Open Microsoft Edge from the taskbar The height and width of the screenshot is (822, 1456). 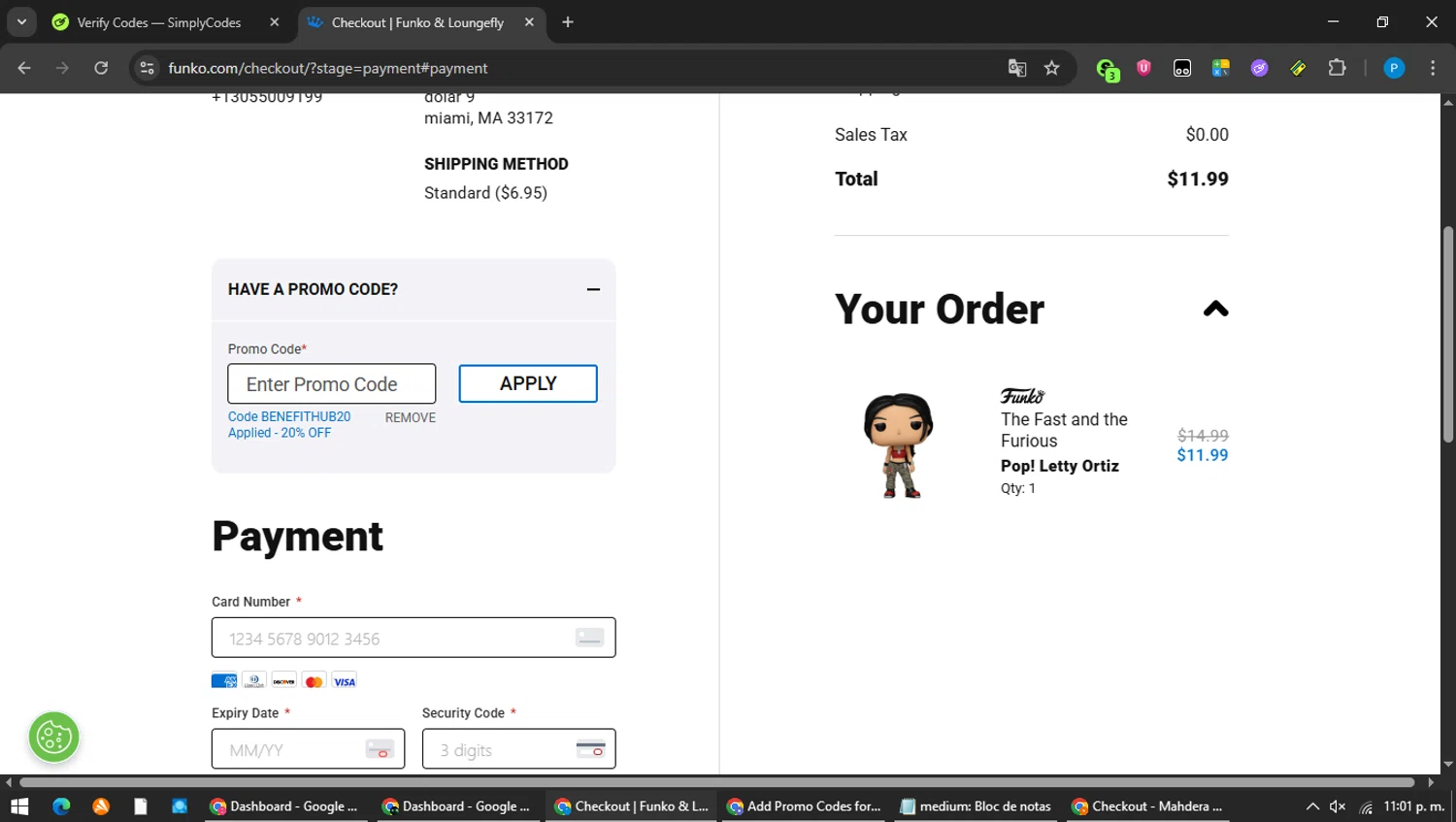(x=61, y=806)
